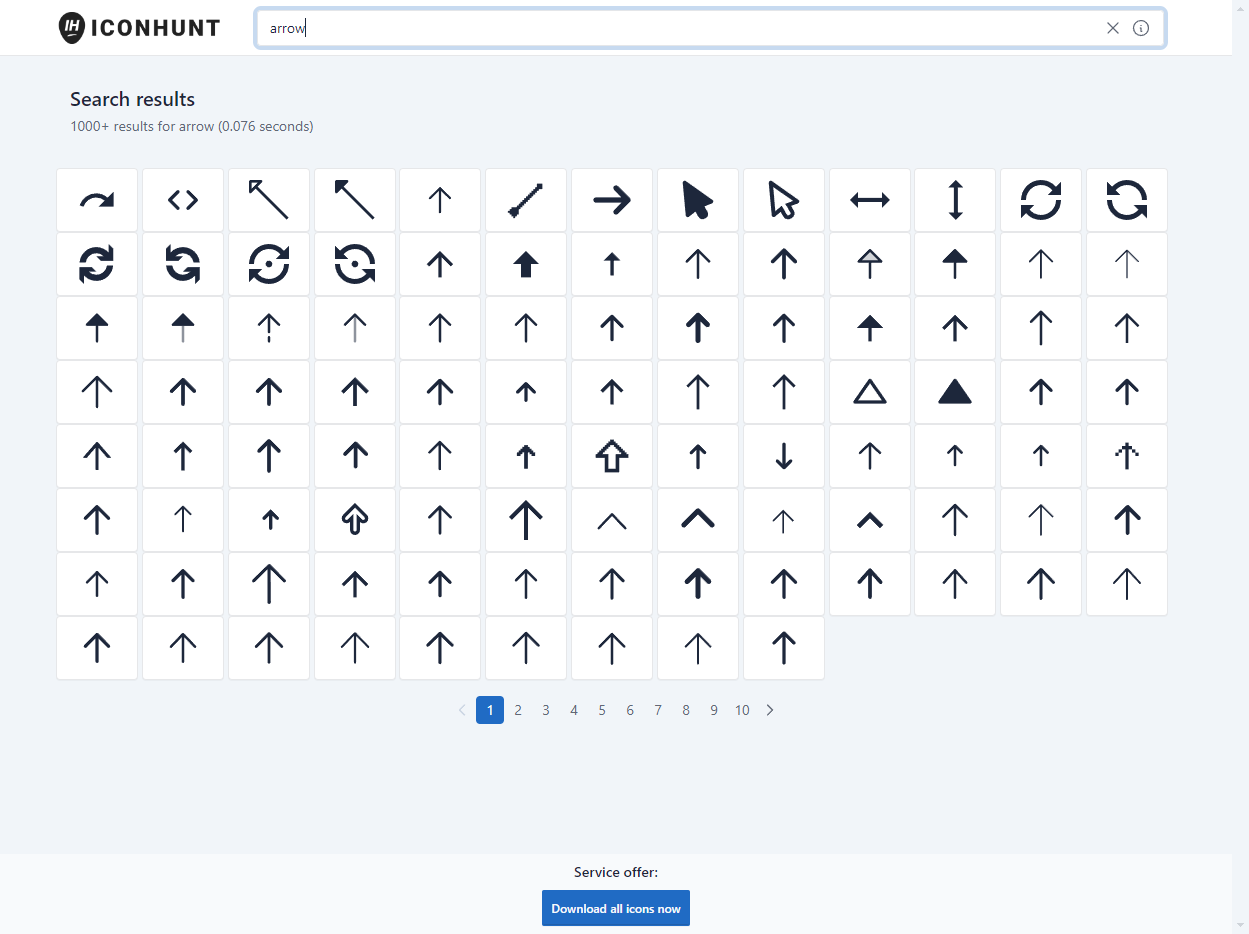Choose the solid filled triangle icon

(x=955, y=392)
